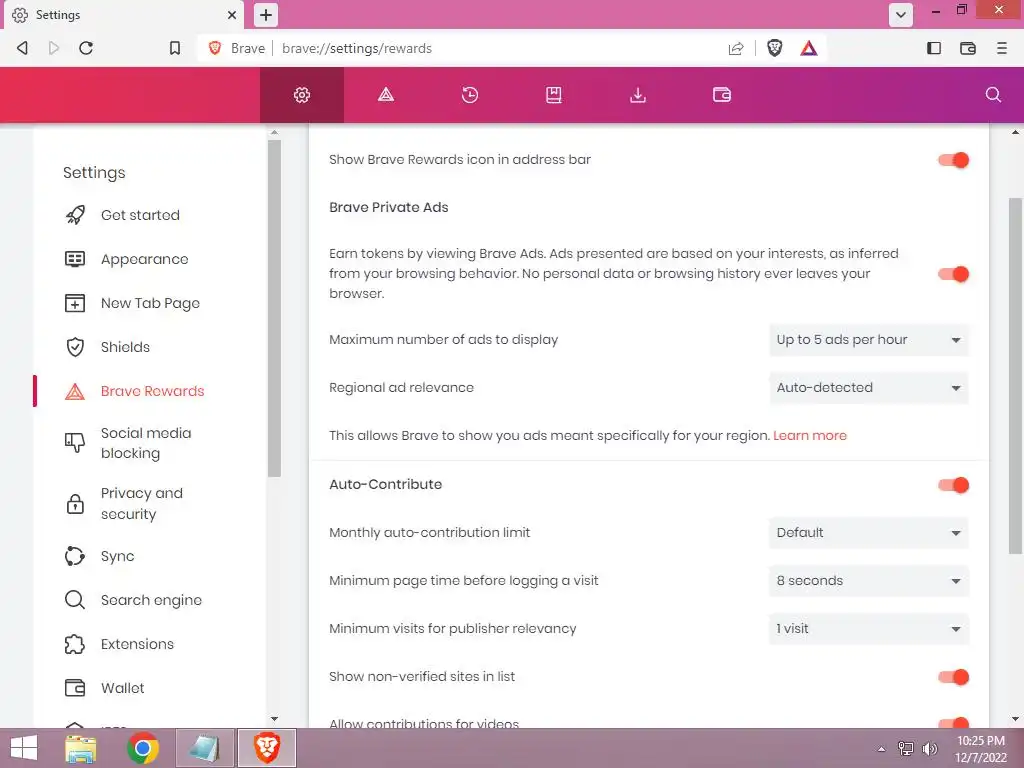Open the Brave Rewards triangle tab in the top bar

[x=386, y=95]
